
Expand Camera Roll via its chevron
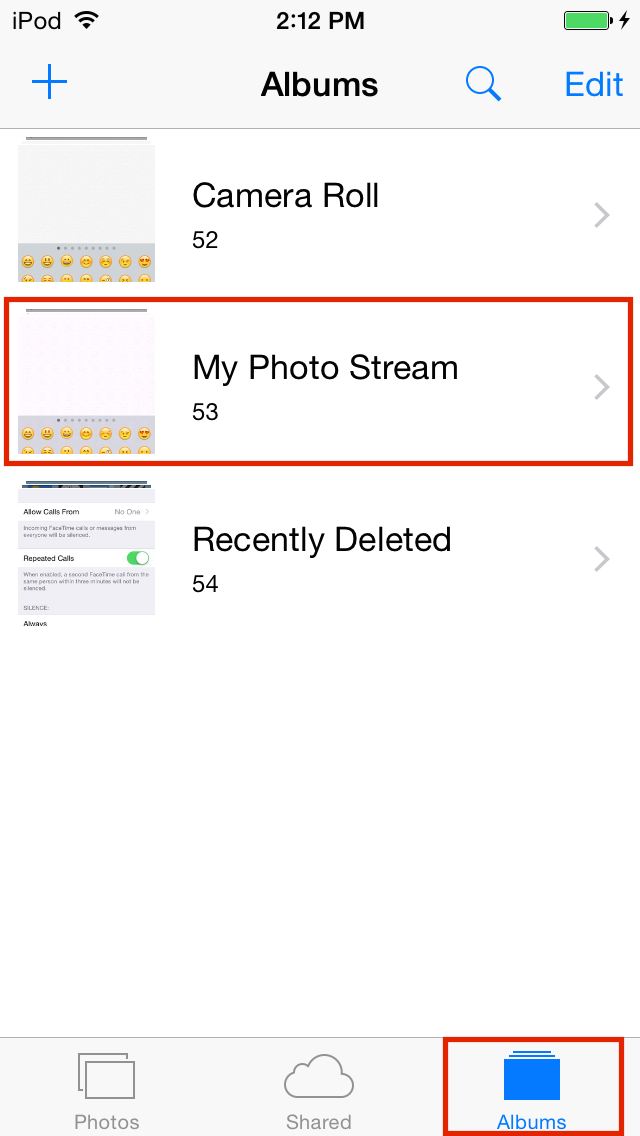click(602, 215)
